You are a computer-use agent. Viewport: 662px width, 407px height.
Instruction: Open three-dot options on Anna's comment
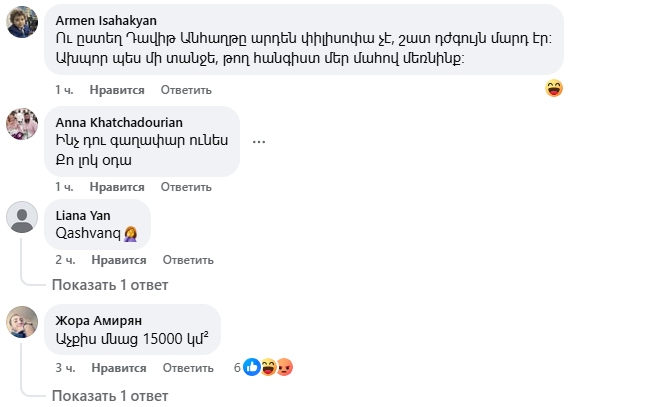pos(259,142)
